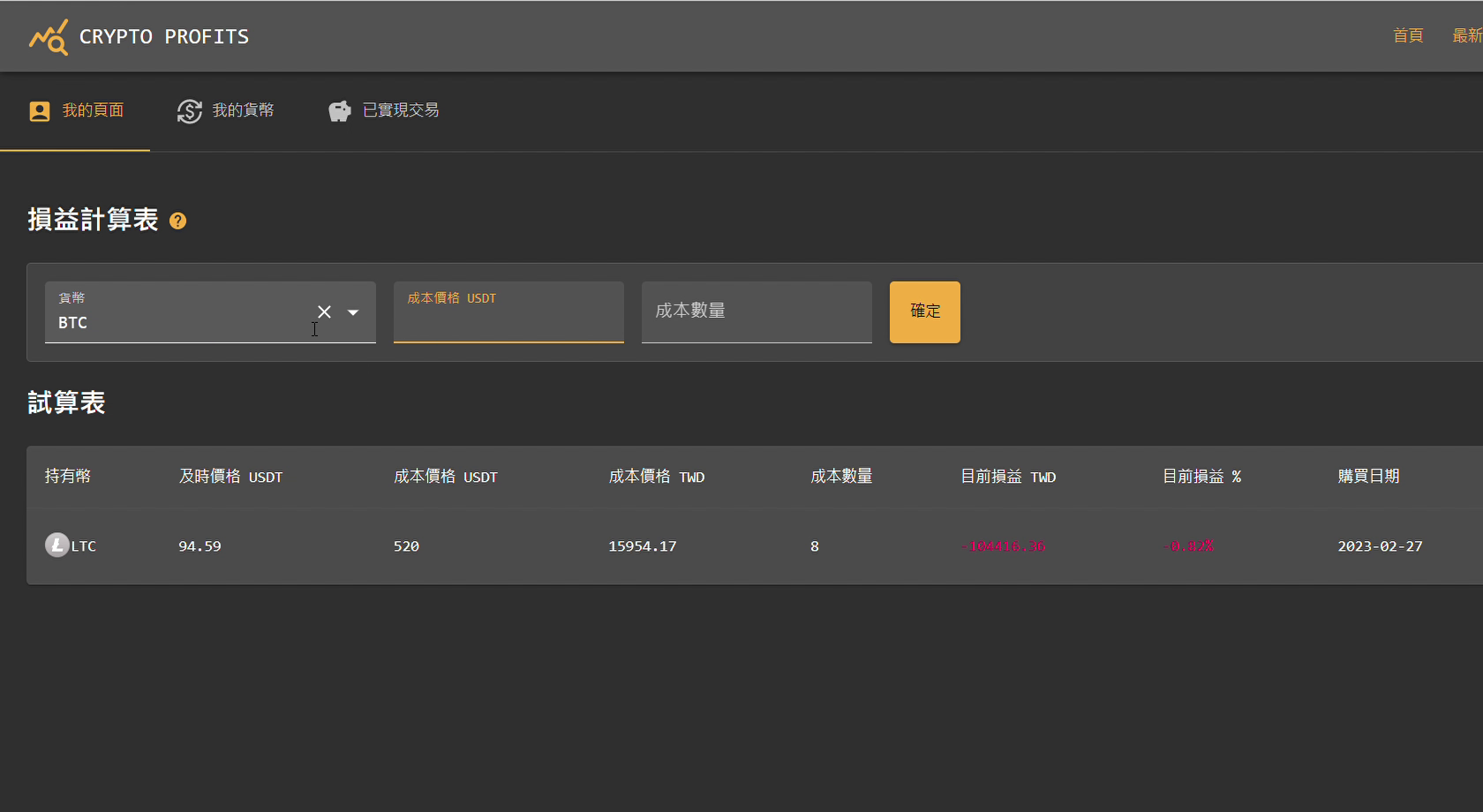Go to 首頁 link
This screenshot has width=1483, height=812.
1408,36
